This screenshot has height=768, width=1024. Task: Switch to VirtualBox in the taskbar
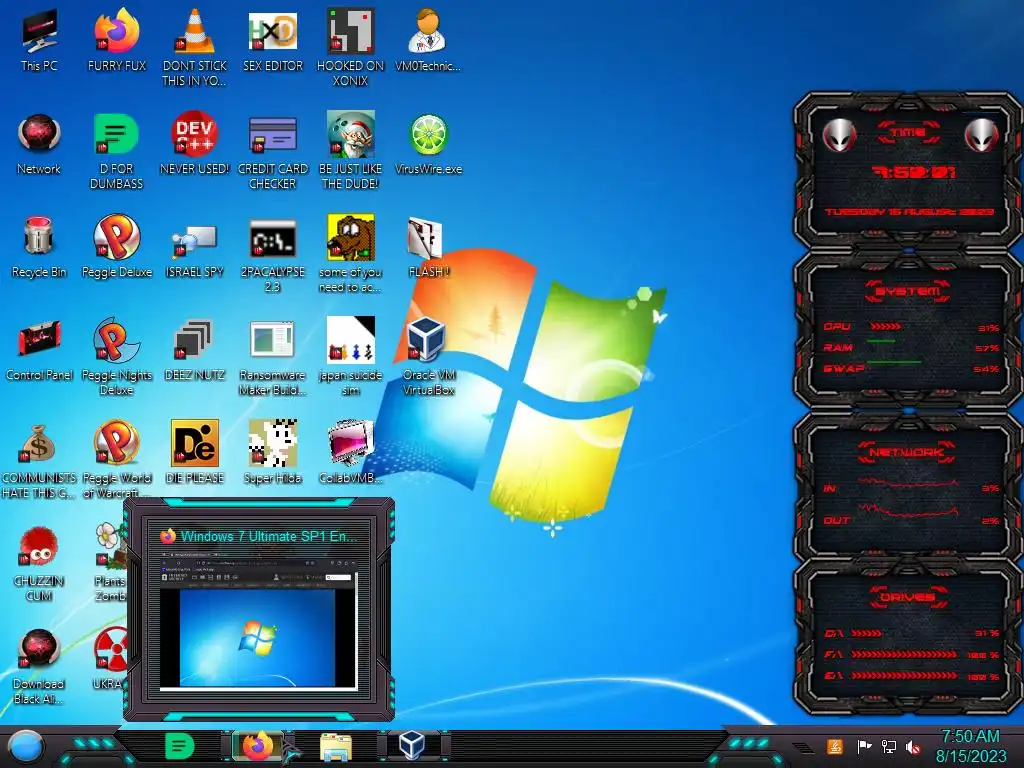click(413, 745)
